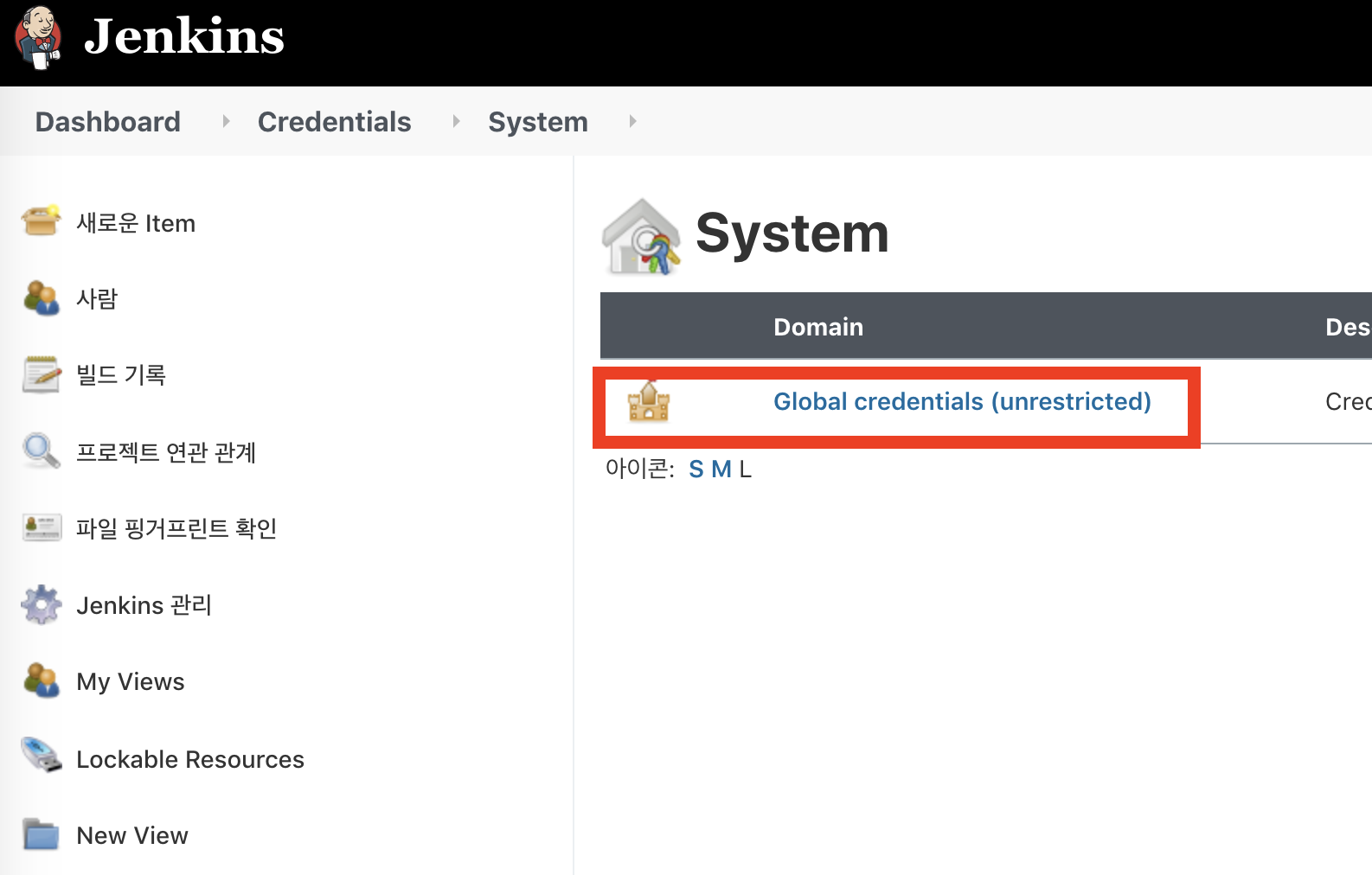Expand the arrow after Dashboard breadcrumb
1372x875 pixels.
[x=226, y=121]
